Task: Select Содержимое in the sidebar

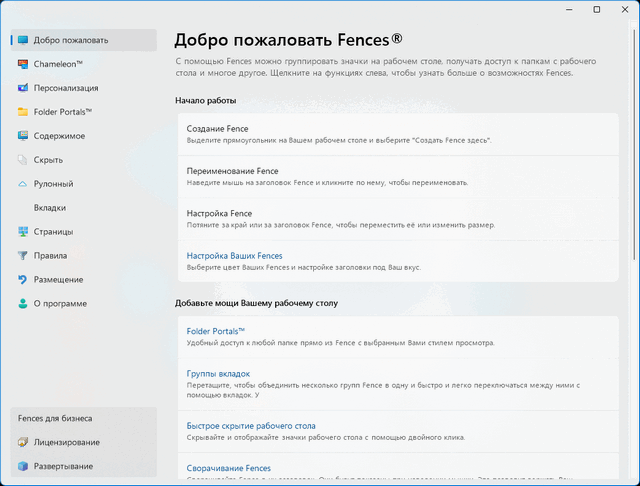Action: tap(84, 136)
